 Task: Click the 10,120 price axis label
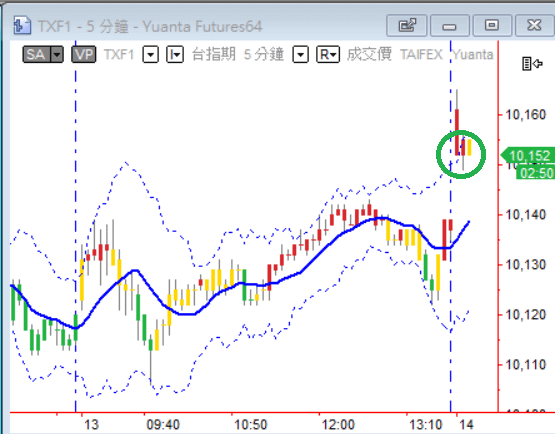(x=526, y=315)
